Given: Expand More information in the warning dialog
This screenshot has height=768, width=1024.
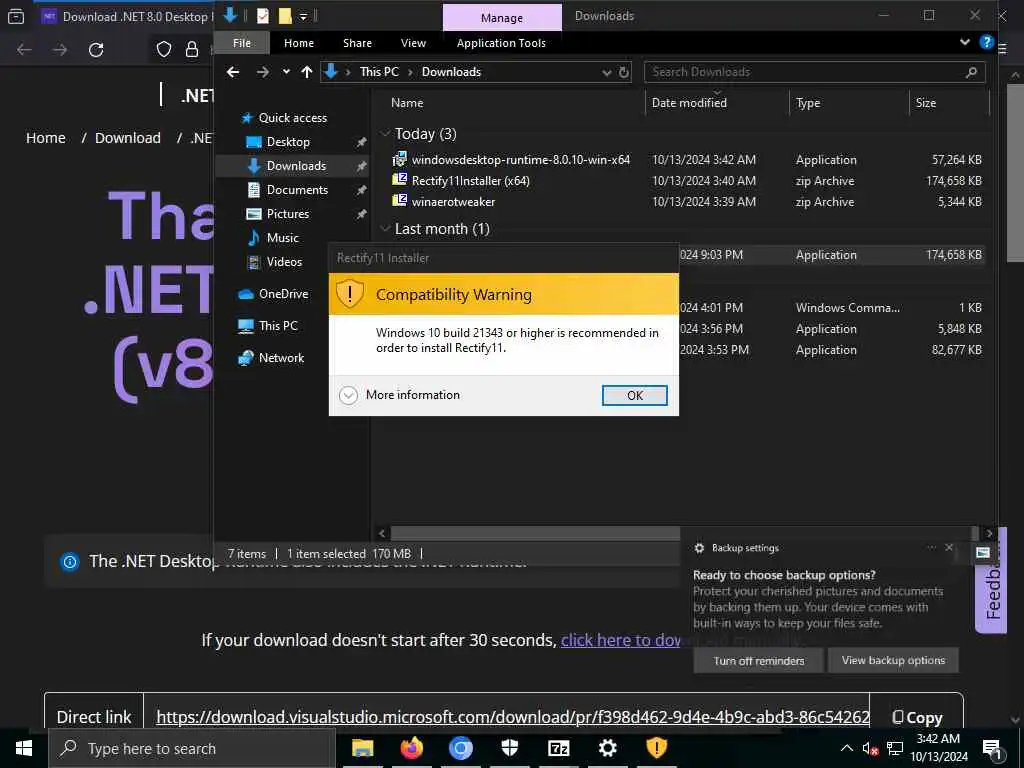Looking at the screenshot, I should pyautogui.click(x=400, y=394).
